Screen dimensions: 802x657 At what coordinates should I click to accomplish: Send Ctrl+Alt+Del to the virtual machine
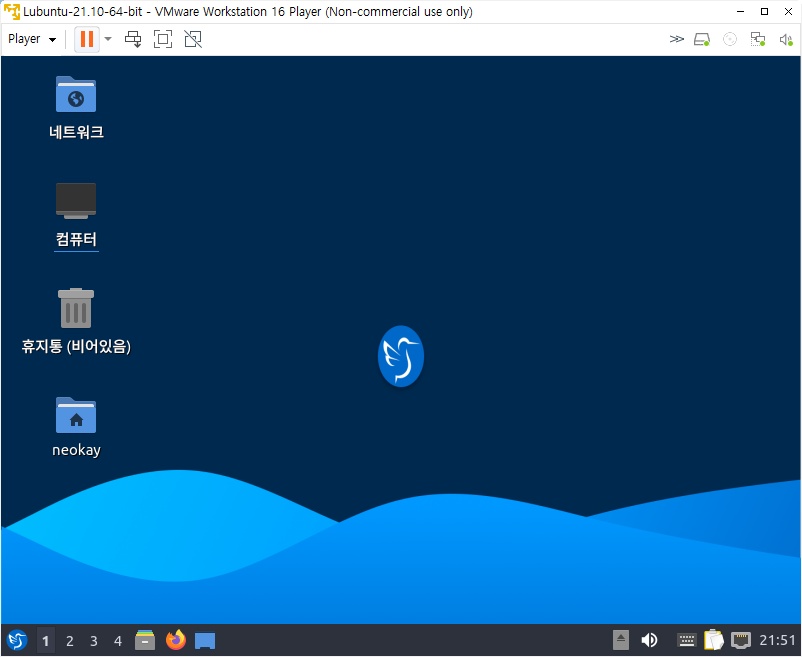(x=133, y=39)
